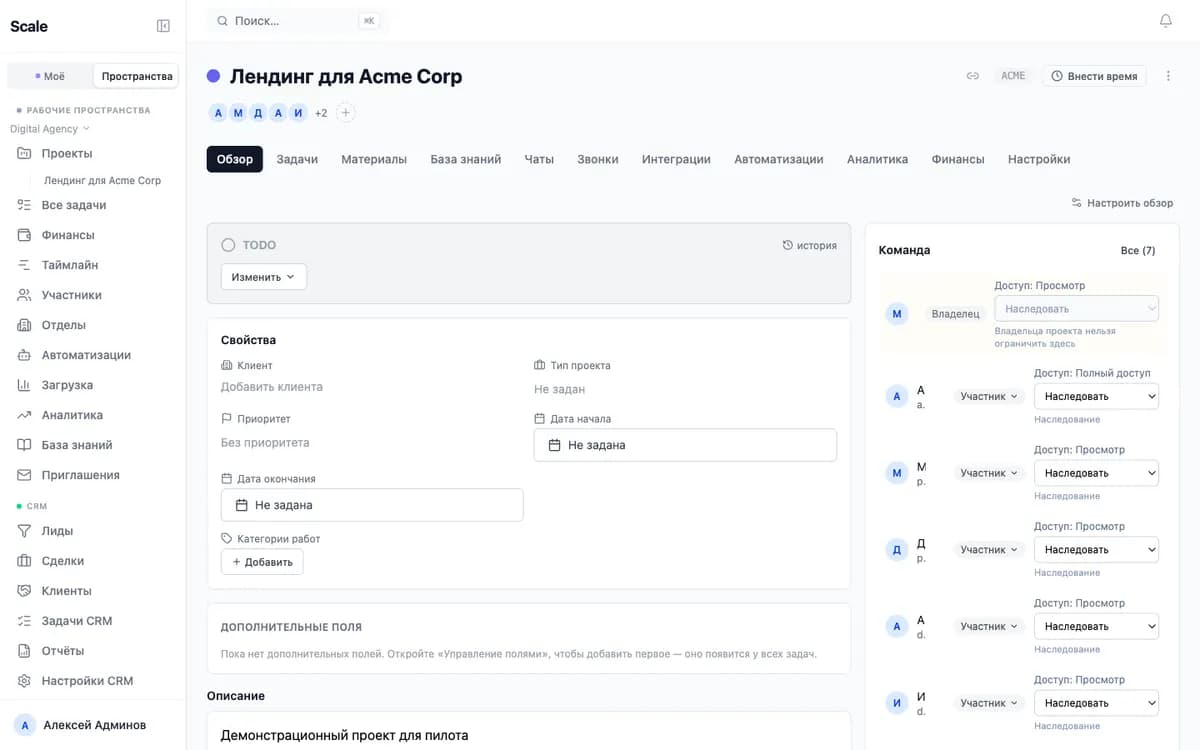Collapse the sidebar using the panel icon
The width and height of the screenshot is (1200, 750).
point(164,26)
